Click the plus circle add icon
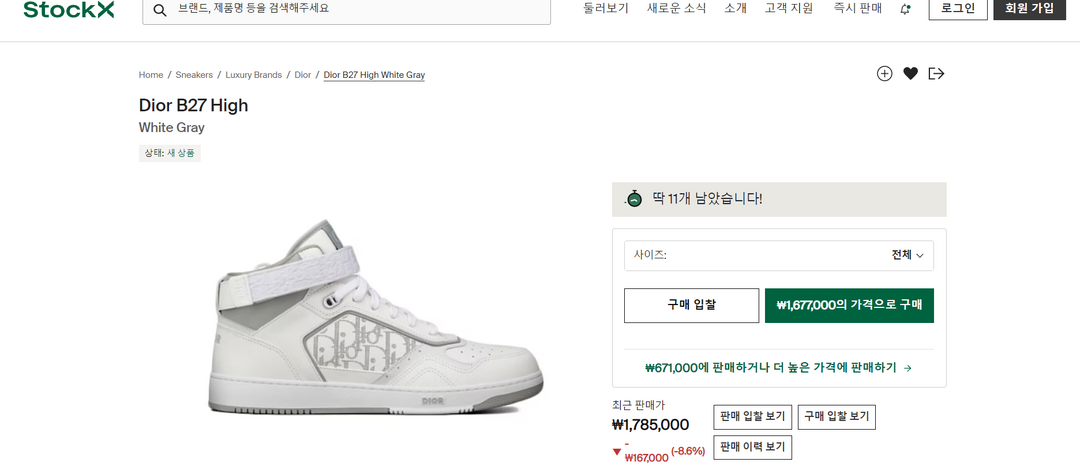Image resolution: width=1080 pixels, height=466 pixels. point(884,73)
